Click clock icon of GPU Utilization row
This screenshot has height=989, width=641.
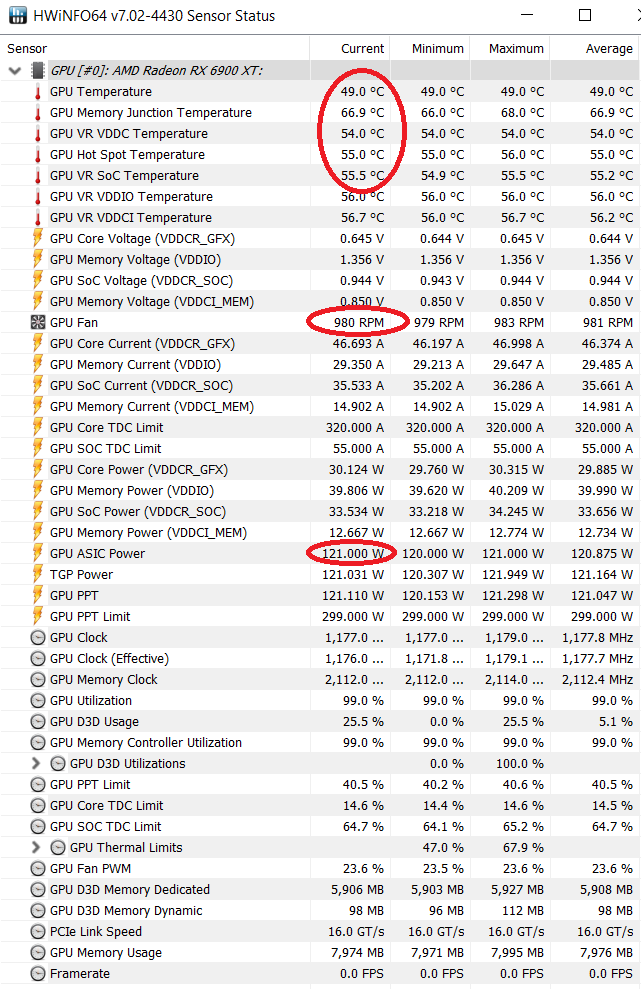pyautogui.click(x=38, y=701)
